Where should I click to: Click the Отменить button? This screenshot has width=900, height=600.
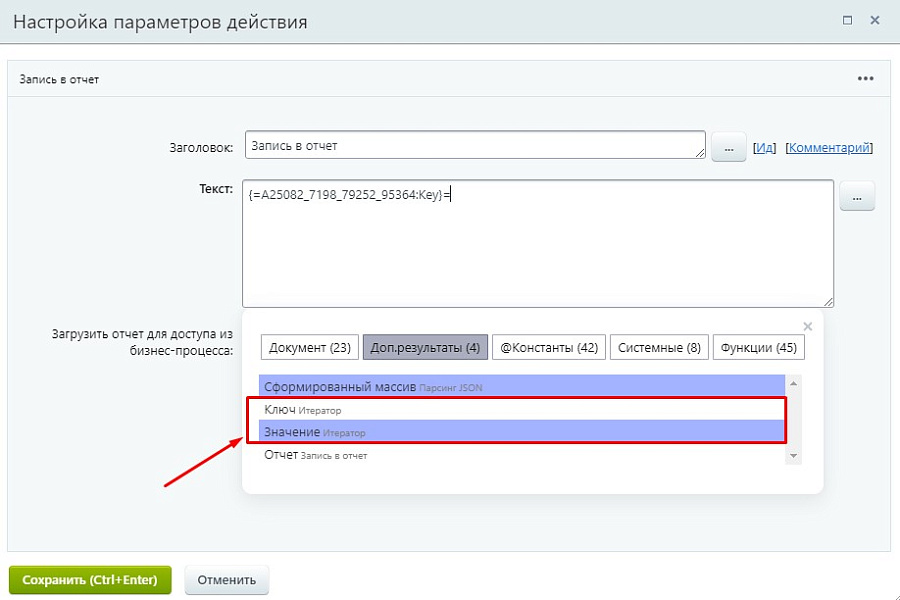point(227,579)
